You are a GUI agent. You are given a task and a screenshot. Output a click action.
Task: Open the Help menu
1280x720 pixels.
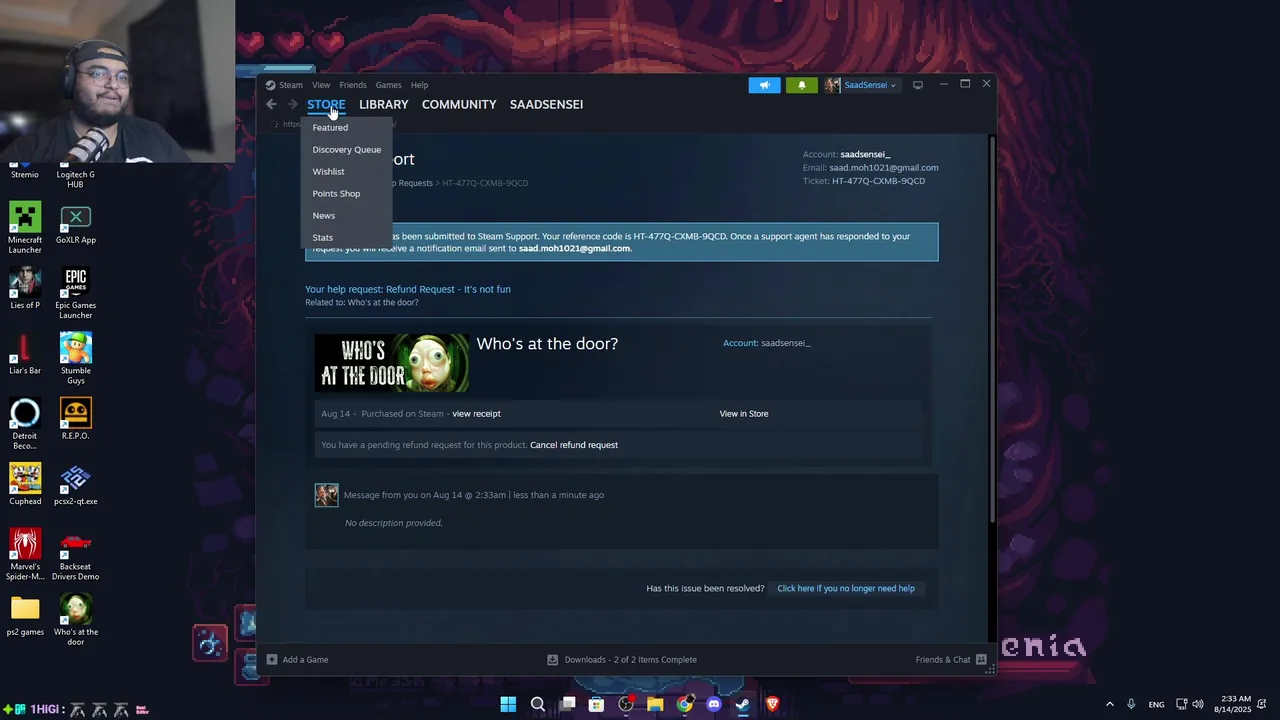(419, 85)
